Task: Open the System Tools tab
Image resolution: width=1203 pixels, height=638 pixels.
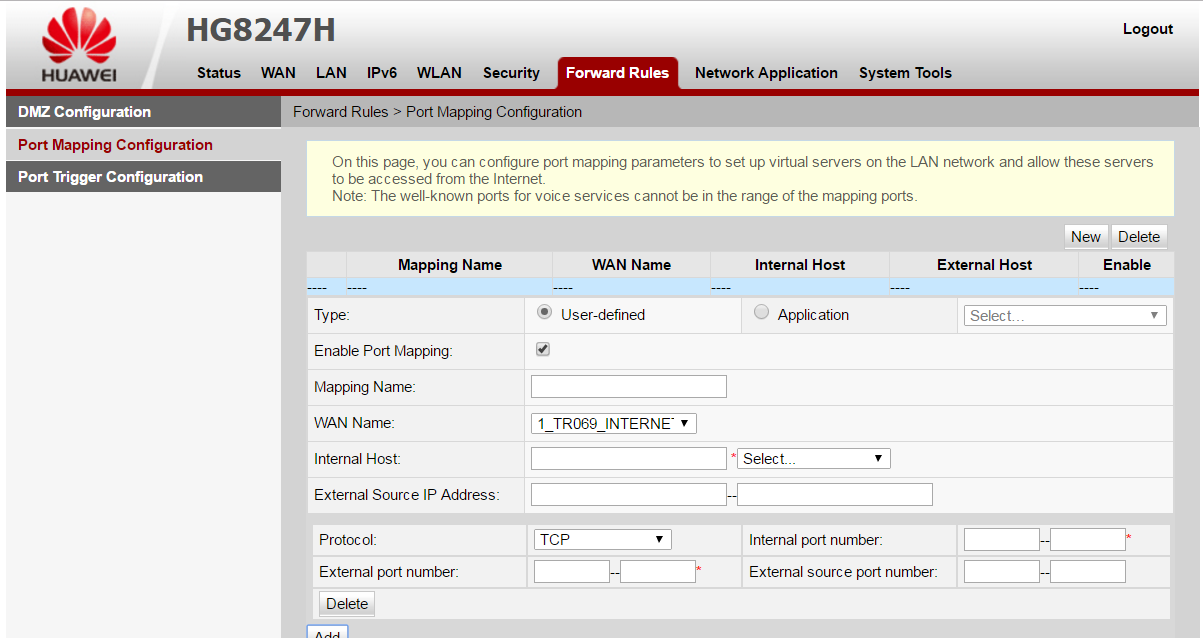Action: click(x=905, y=73)
